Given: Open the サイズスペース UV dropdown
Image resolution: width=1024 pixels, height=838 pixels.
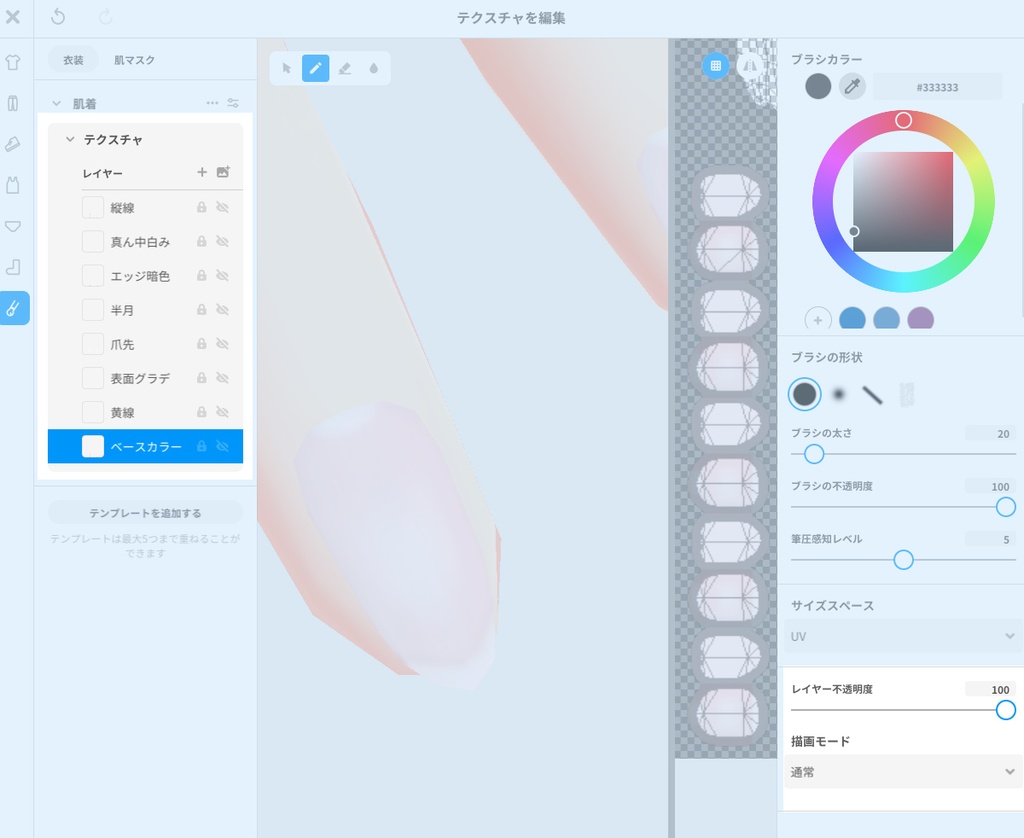Looking at the screenshot, I should (x=902, y=636).
